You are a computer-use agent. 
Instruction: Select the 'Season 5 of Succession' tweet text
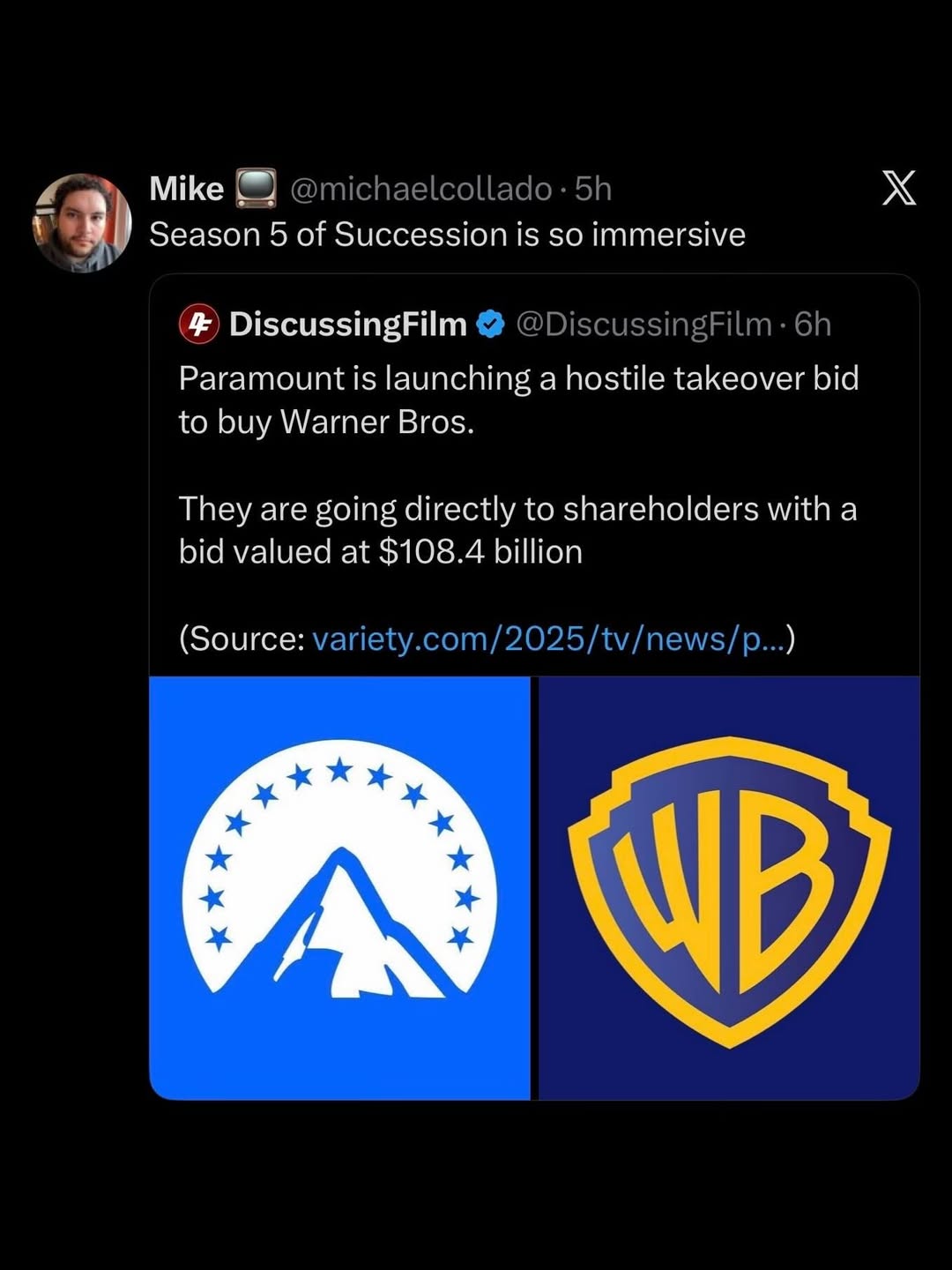click(x=447, y=235)
